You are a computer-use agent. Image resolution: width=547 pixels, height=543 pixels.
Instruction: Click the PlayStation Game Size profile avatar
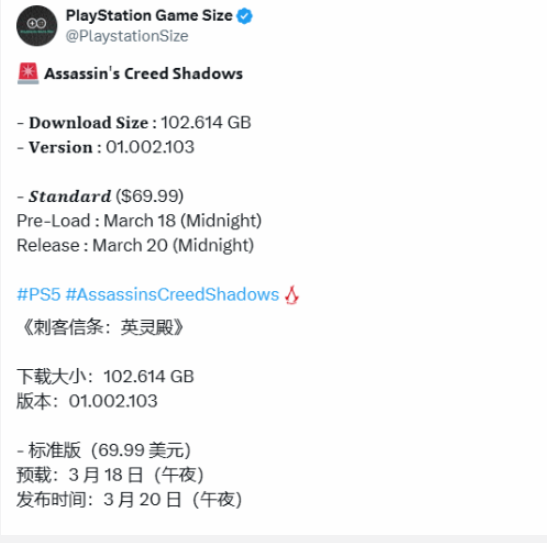(x=37, y=26)
